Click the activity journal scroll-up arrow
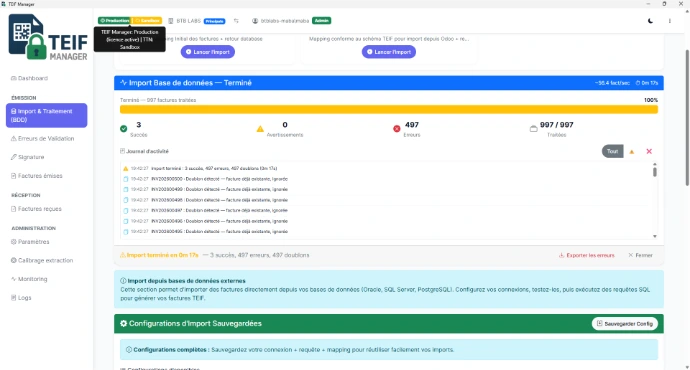The height and width of the screenshot is (370, 690). 655,164
